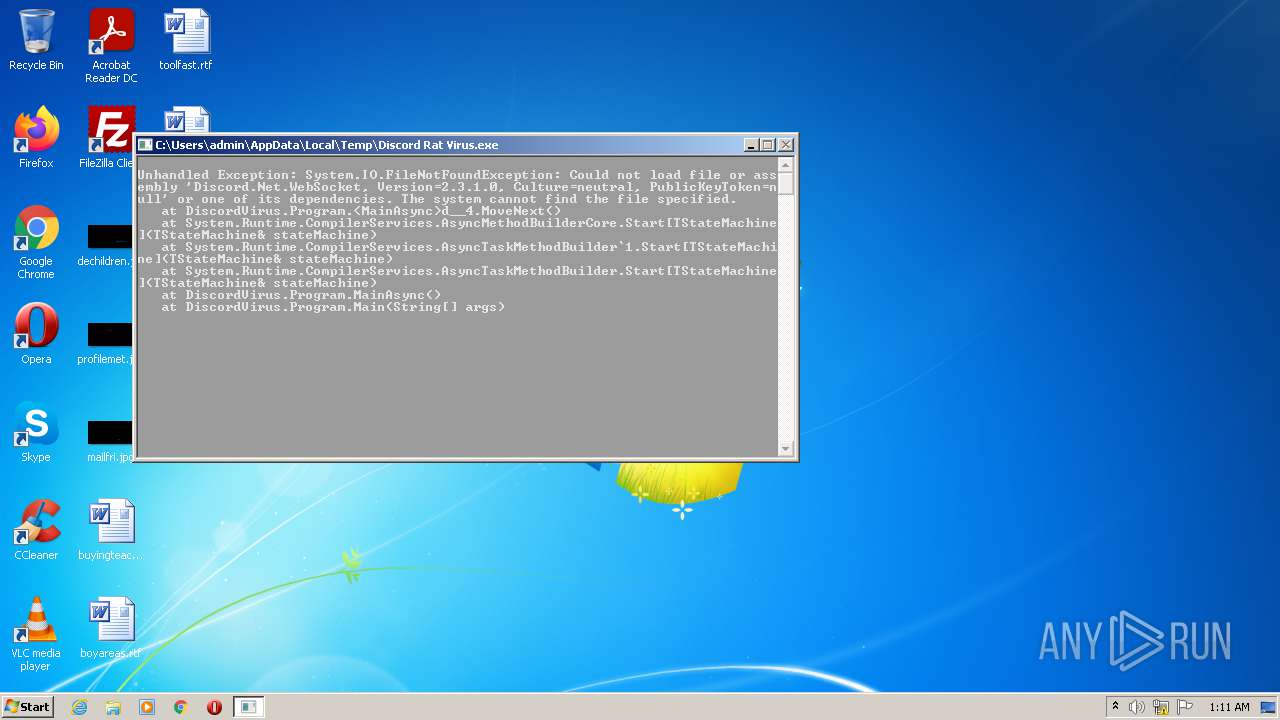
Task: Open buyingteac document icon
Action: pyautogui.click(x=111, y=530)
